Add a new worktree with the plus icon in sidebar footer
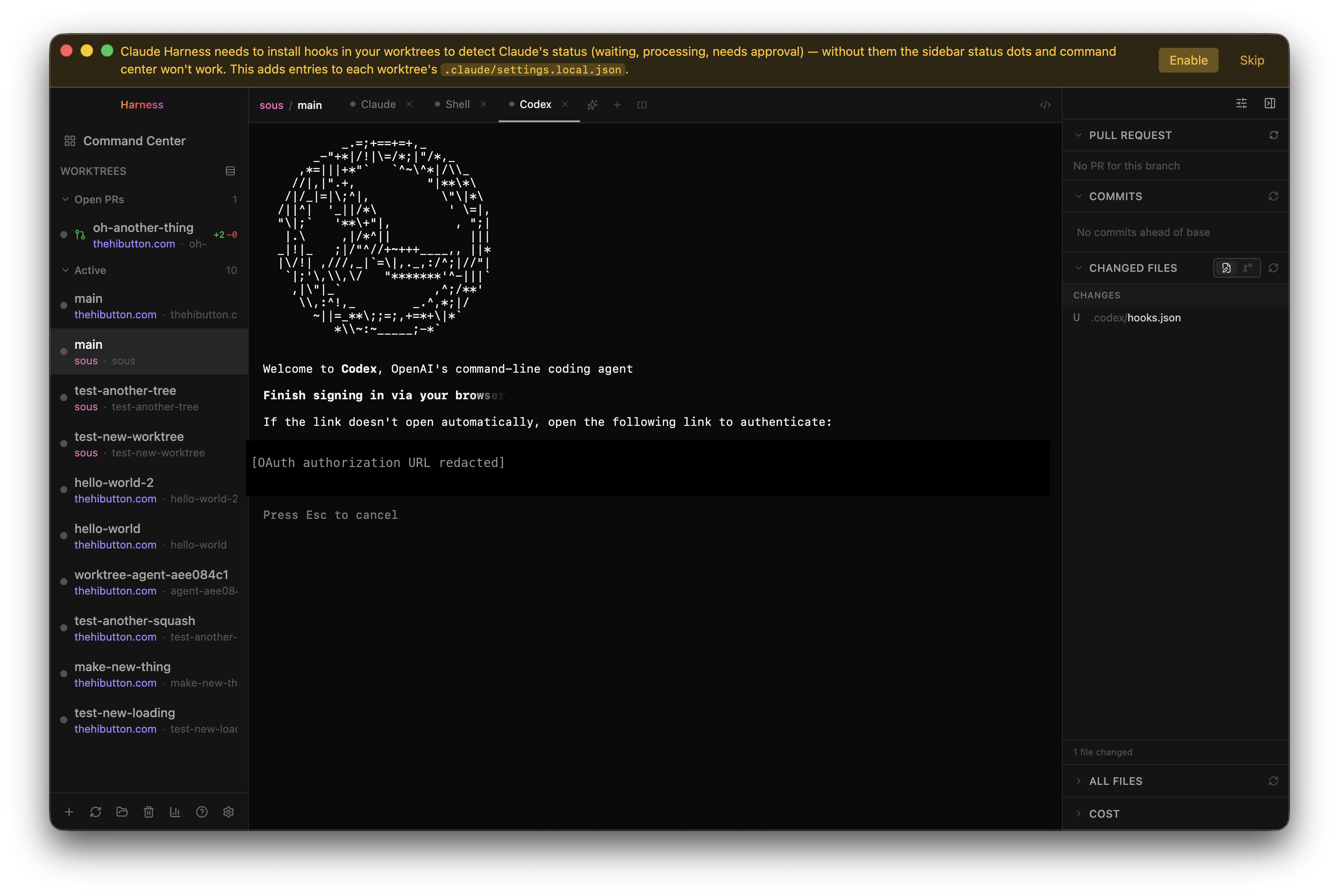Viewport: 1339px width, 896px height. (69, 812)
